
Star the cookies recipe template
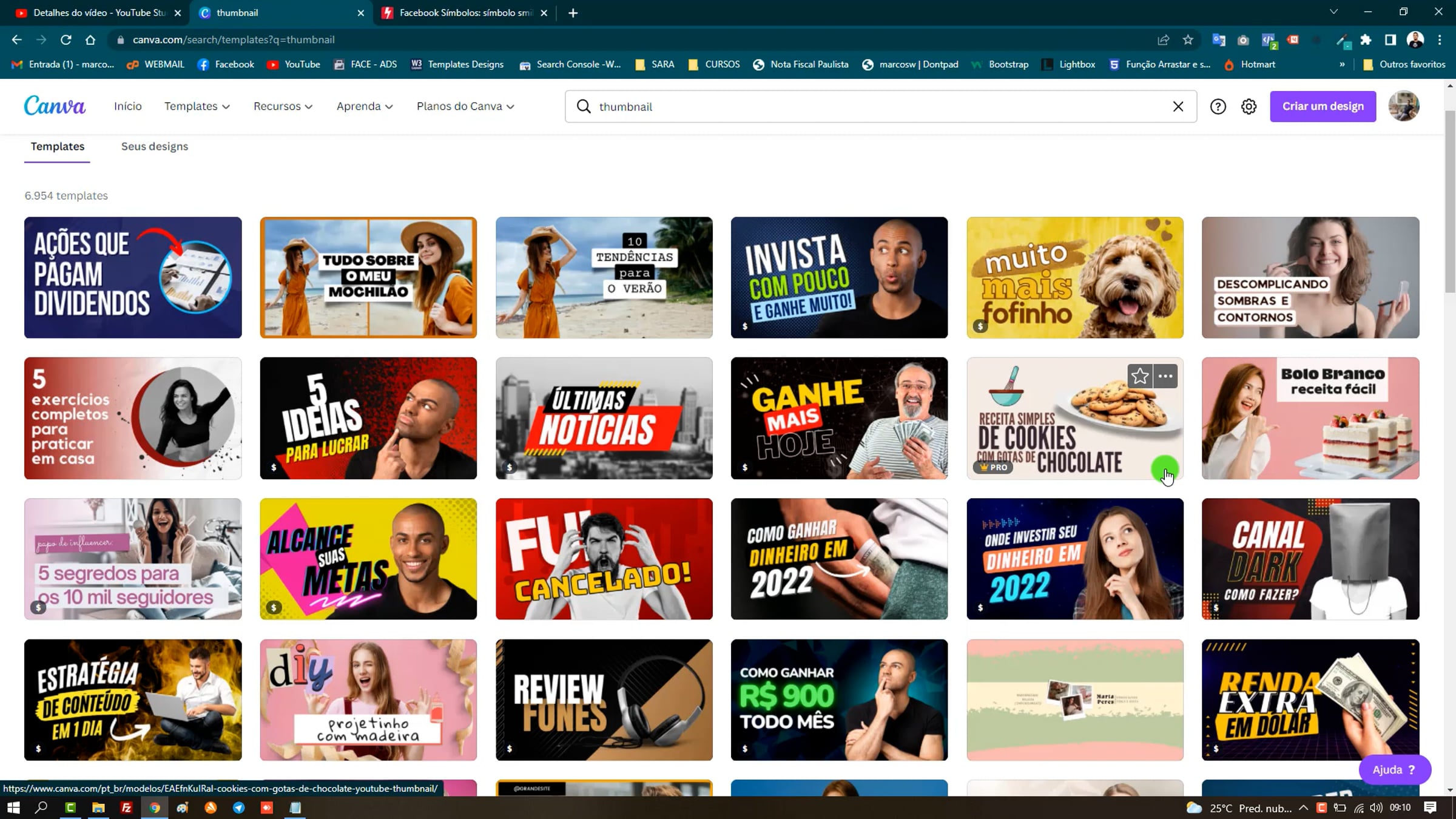click(x=1139, y=376)
